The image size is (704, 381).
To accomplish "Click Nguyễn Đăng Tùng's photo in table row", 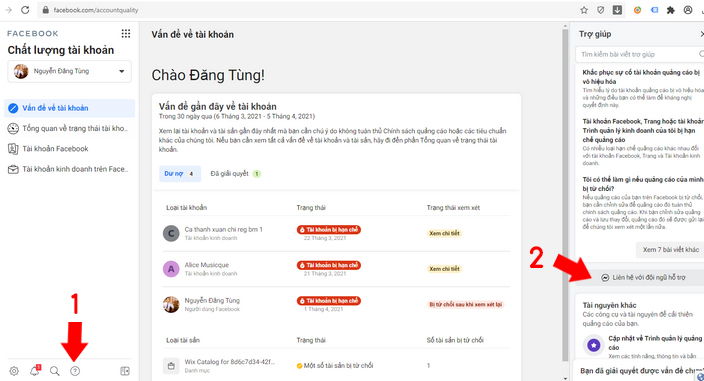I will [x=171, y=304].
